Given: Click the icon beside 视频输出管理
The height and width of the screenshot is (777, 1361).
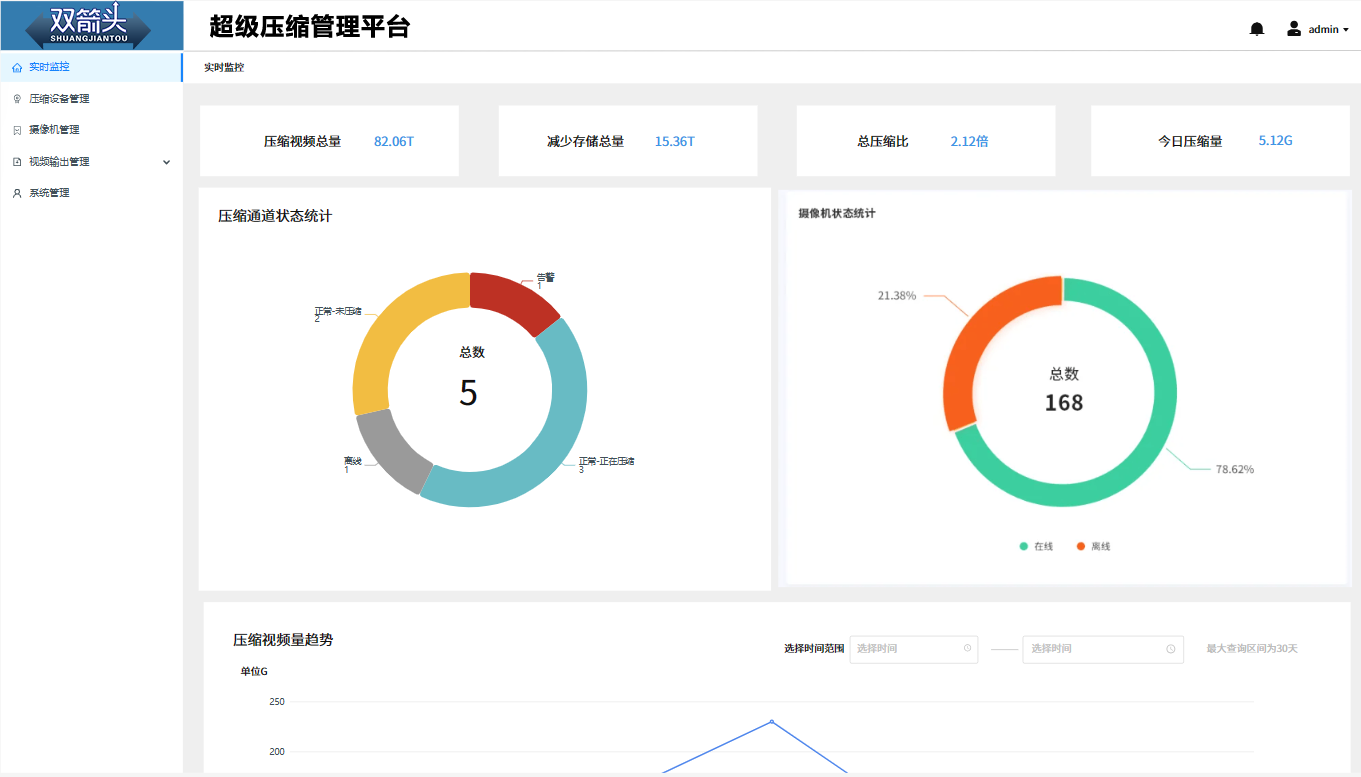Looking at the screenshot, I should 16,162.
